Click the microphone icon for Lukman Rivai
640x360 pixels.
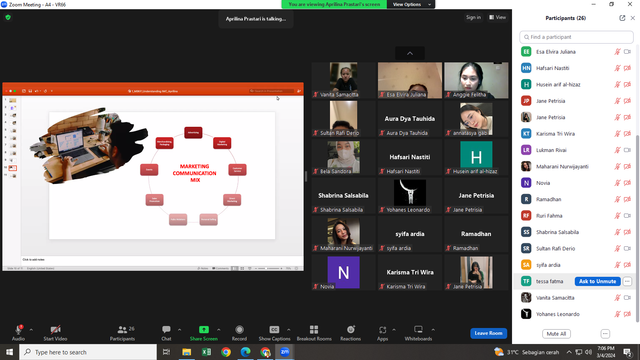coord(618,150)
